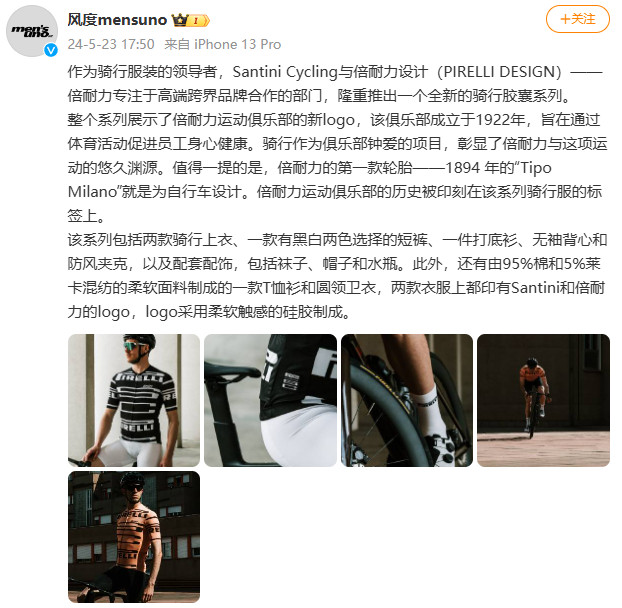View the cyclist riding in orange jersey photo
The width and height of the screenshot is (622, 608).
tap(543, 400)
